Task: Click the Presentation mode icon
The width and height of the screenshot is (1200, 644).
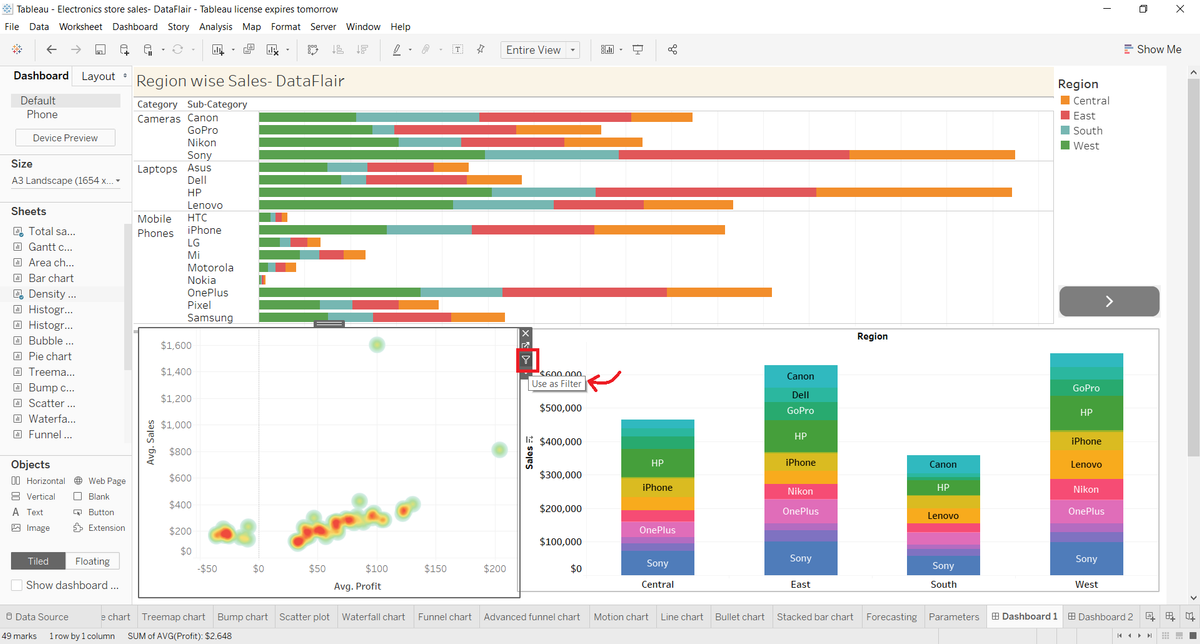Action: (x=638, y=49)
